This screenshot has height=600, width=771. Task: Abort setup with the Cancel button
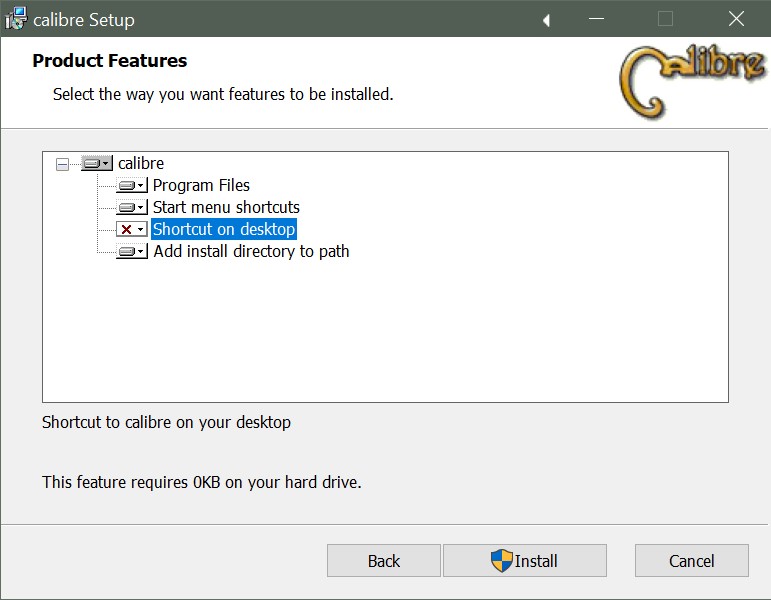coord(691,561)
